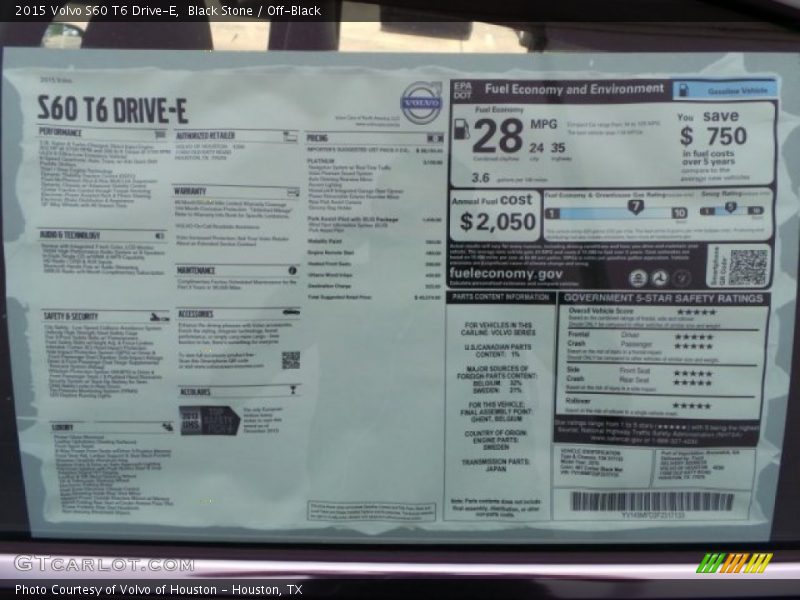The height and width of the screenshot is (600, 800).
Task: Click the Smog Rating marker at 5
Action: 730,207
